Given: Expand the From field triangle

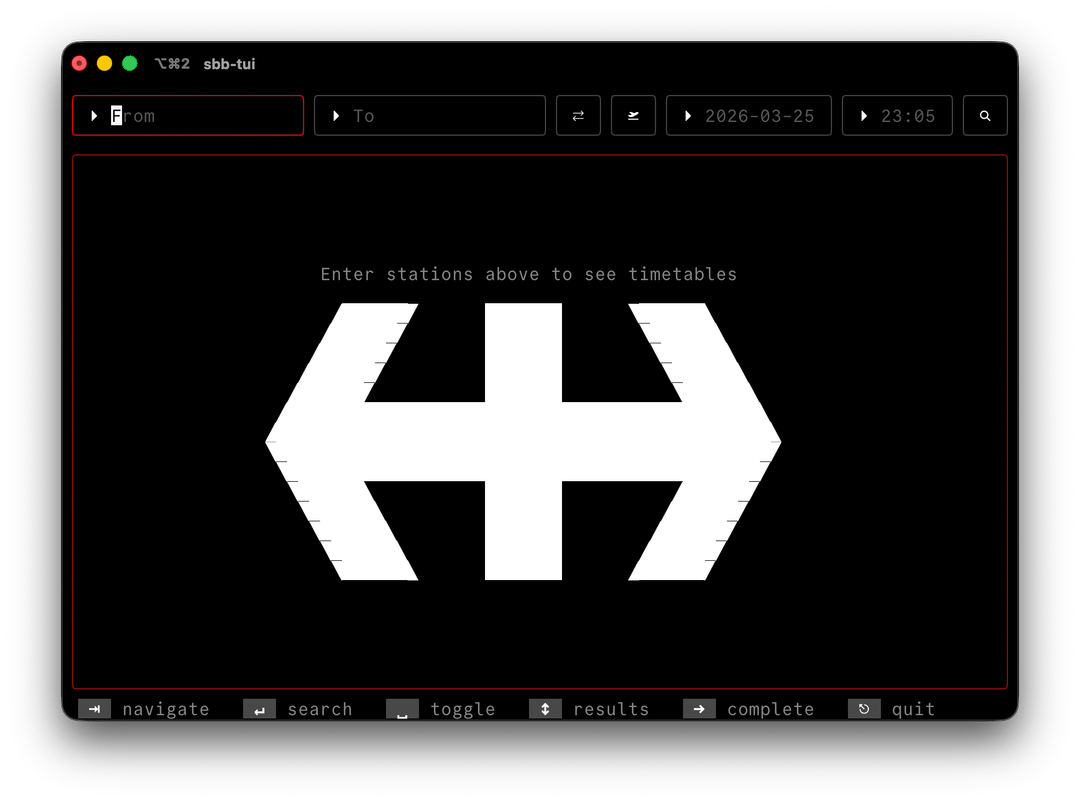Looking at the screenshot, I should coord(94,116).
